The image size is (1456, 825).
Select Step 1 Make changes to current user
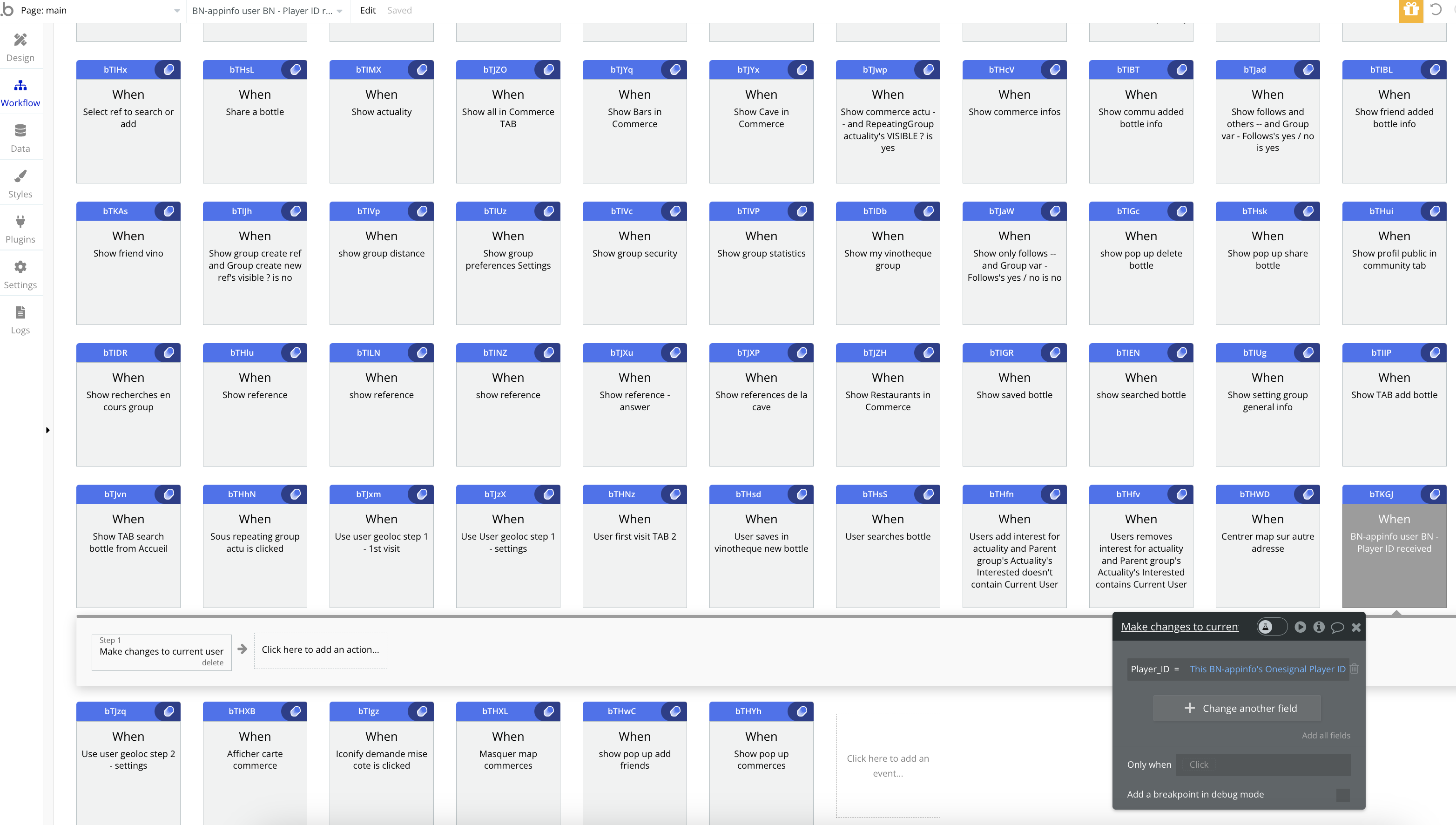(162, 652)
